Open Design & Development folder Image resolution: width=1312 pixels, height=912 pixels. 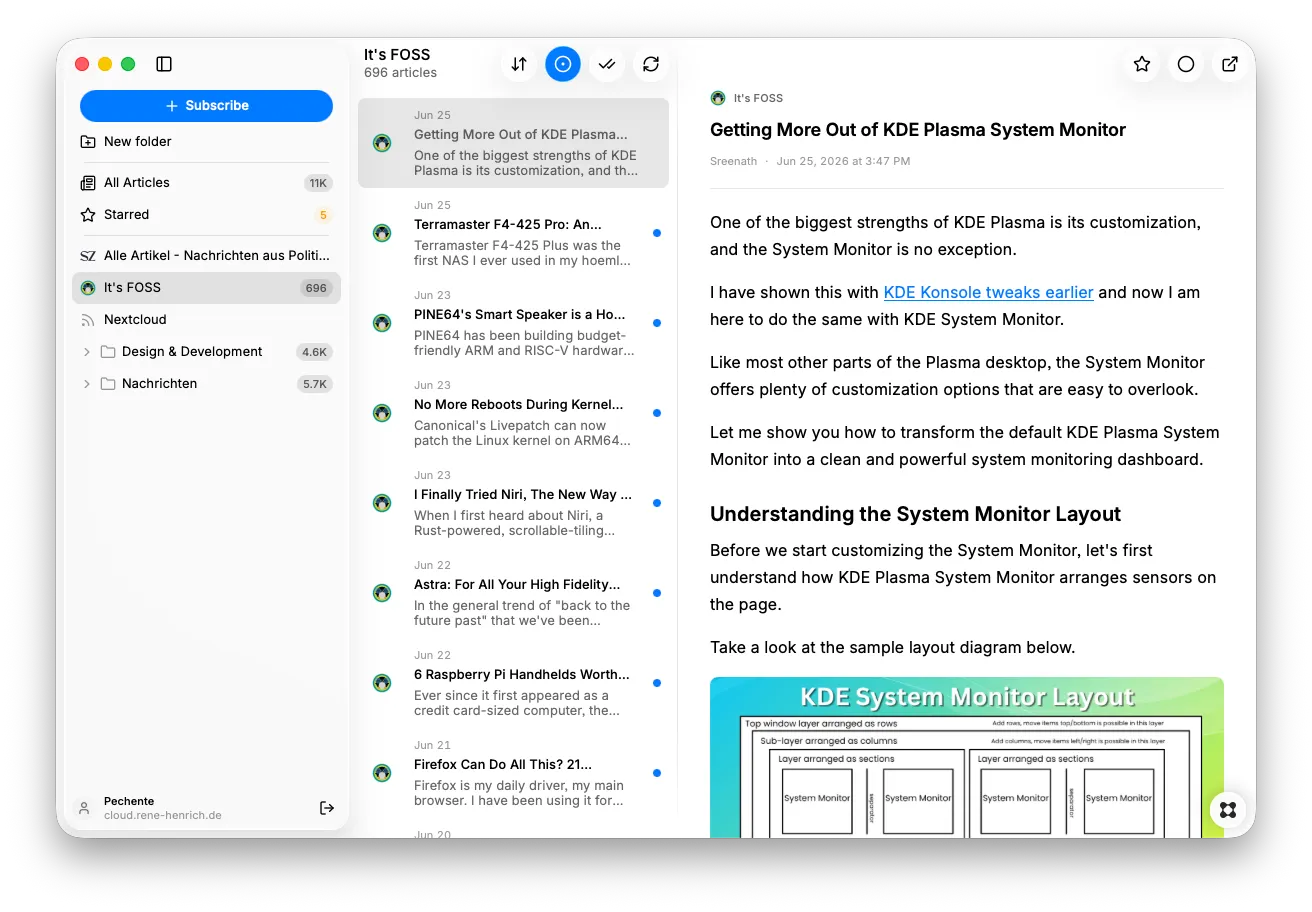tap(192, 352)
